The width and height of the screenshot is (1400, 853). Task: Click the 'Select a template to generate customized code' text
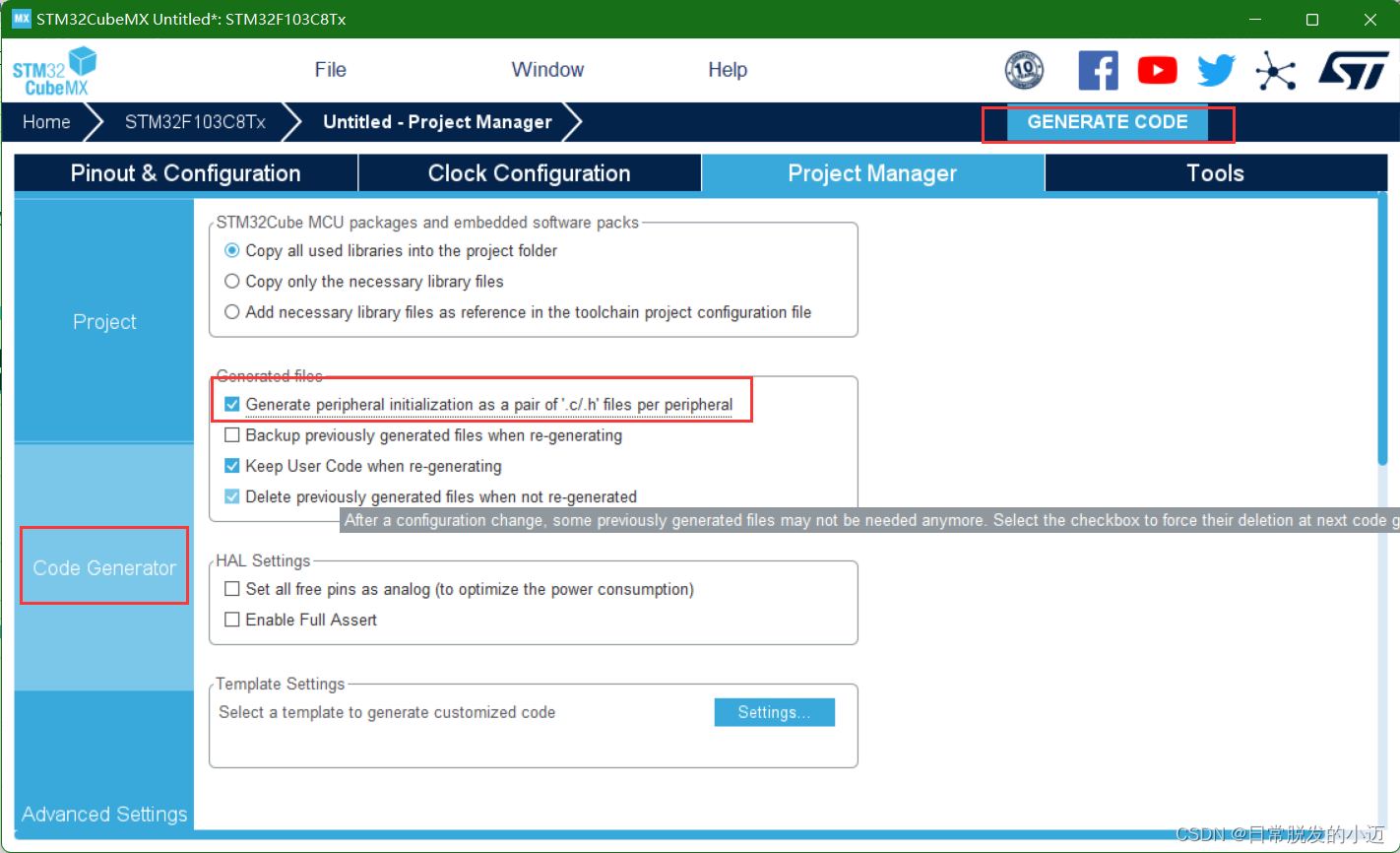coord(387,712)
